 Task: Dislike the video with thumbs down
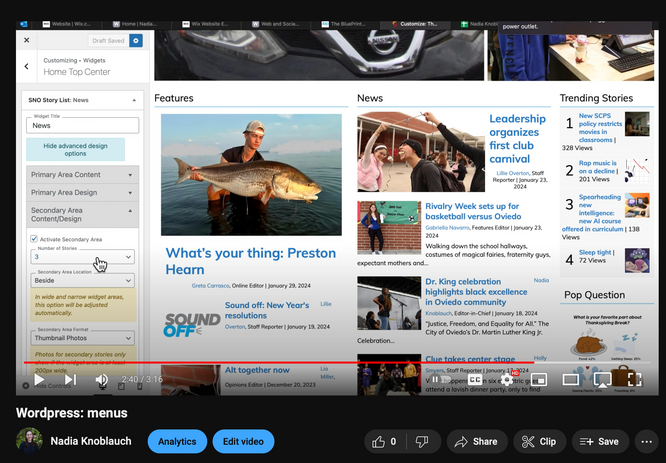(x=423, y=441)
